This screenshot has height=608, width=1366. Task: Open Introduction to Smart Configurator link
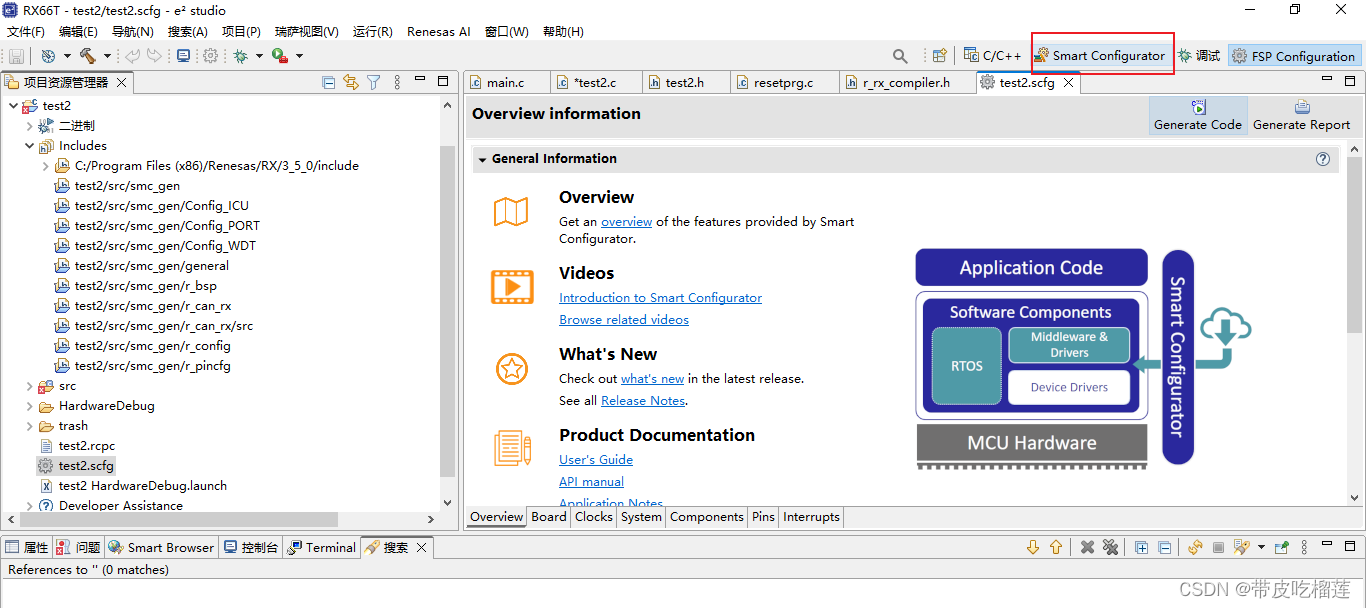coord(660,298)
